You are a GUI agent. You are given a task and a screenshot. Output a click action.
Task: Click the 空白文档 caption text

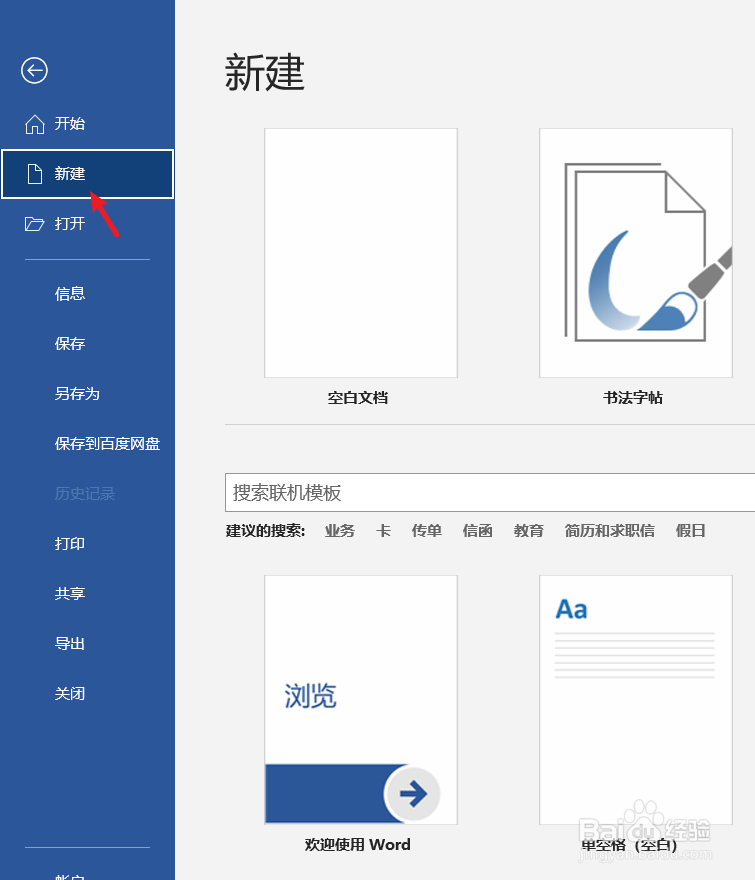pyautogui.click(x=358, y=398)
